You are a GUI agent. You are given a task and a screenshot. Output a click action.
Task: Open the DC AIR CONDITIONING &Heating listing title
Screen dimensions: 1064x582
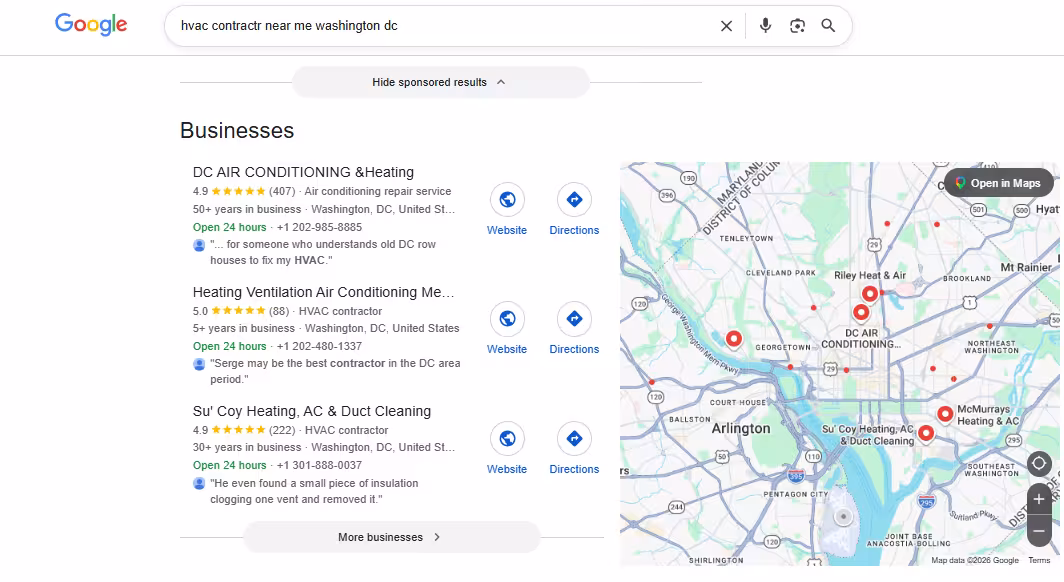tap(303, 172)
